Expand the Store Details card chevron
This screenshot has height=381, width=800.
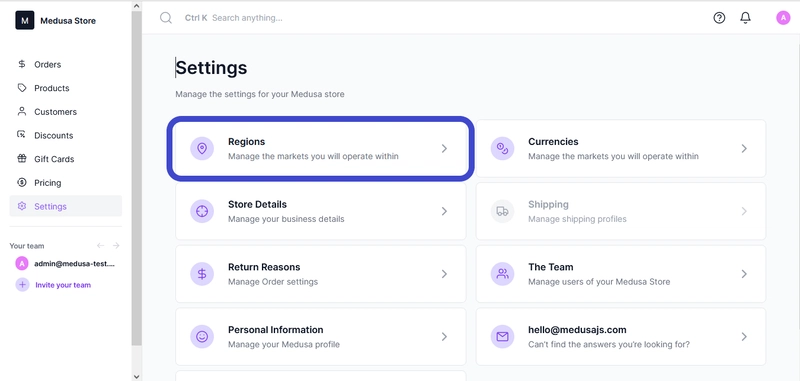click(444, 211)
